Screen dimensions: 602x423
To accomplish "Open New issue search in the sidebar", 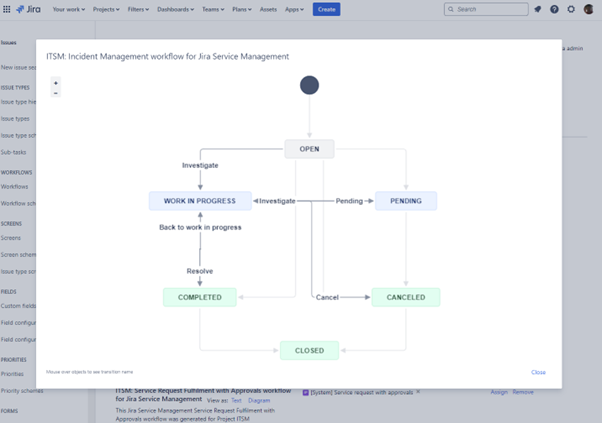I will pyautogui.click(x=18, y=67).
